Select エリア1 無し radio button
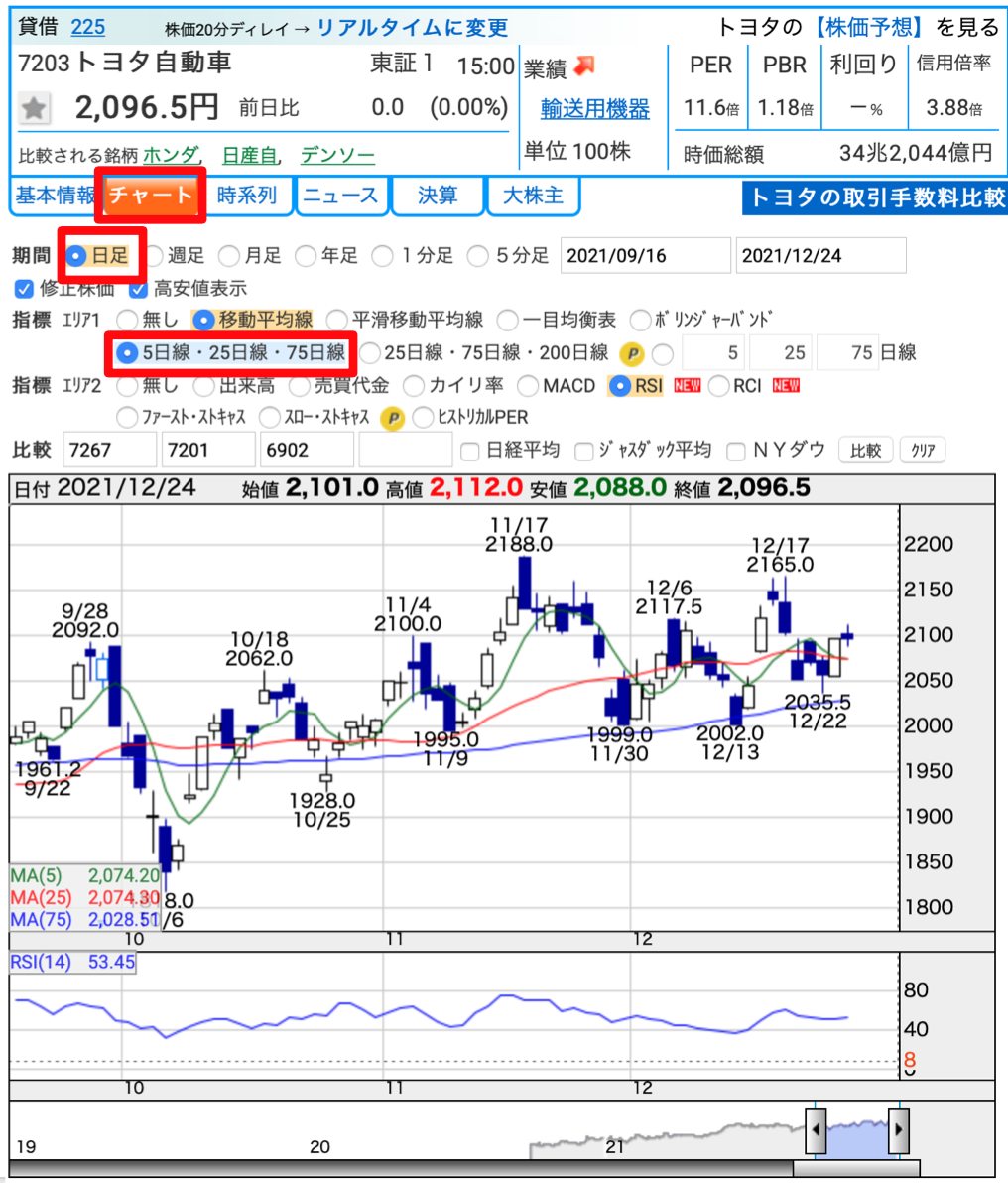The width and height of the screenshot is (1008, 1183). point(128,320)
